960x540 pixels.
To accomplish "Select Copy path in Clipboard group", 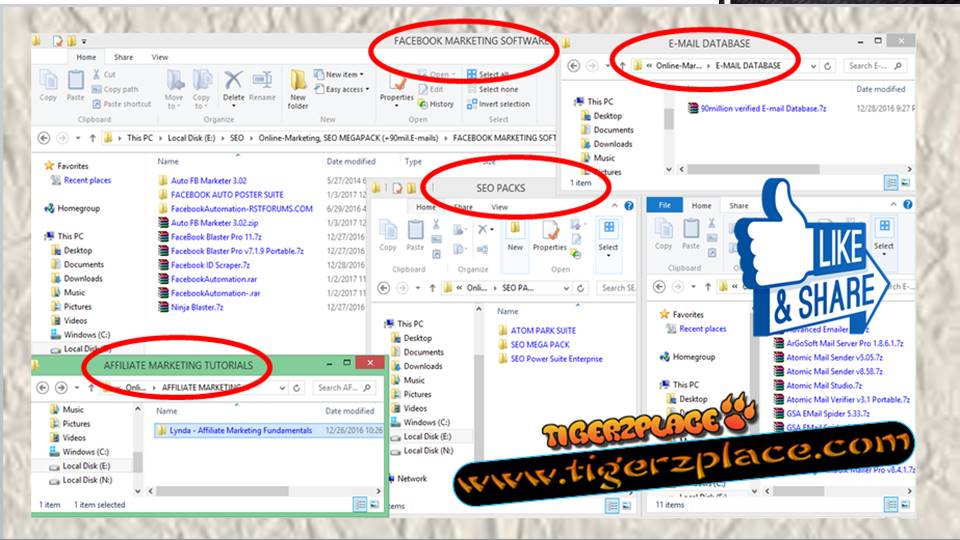I will point(115,89).
